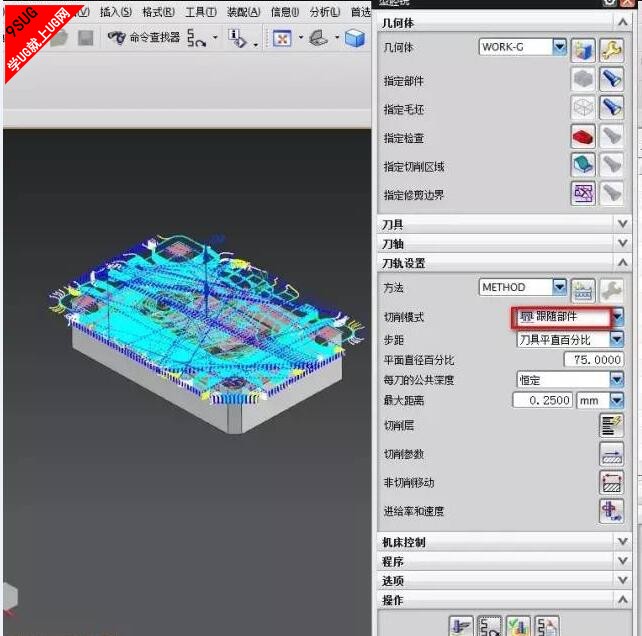
Task: Click the flashlight icon in 指定修剪边界 row
Action: click(612, 193)
